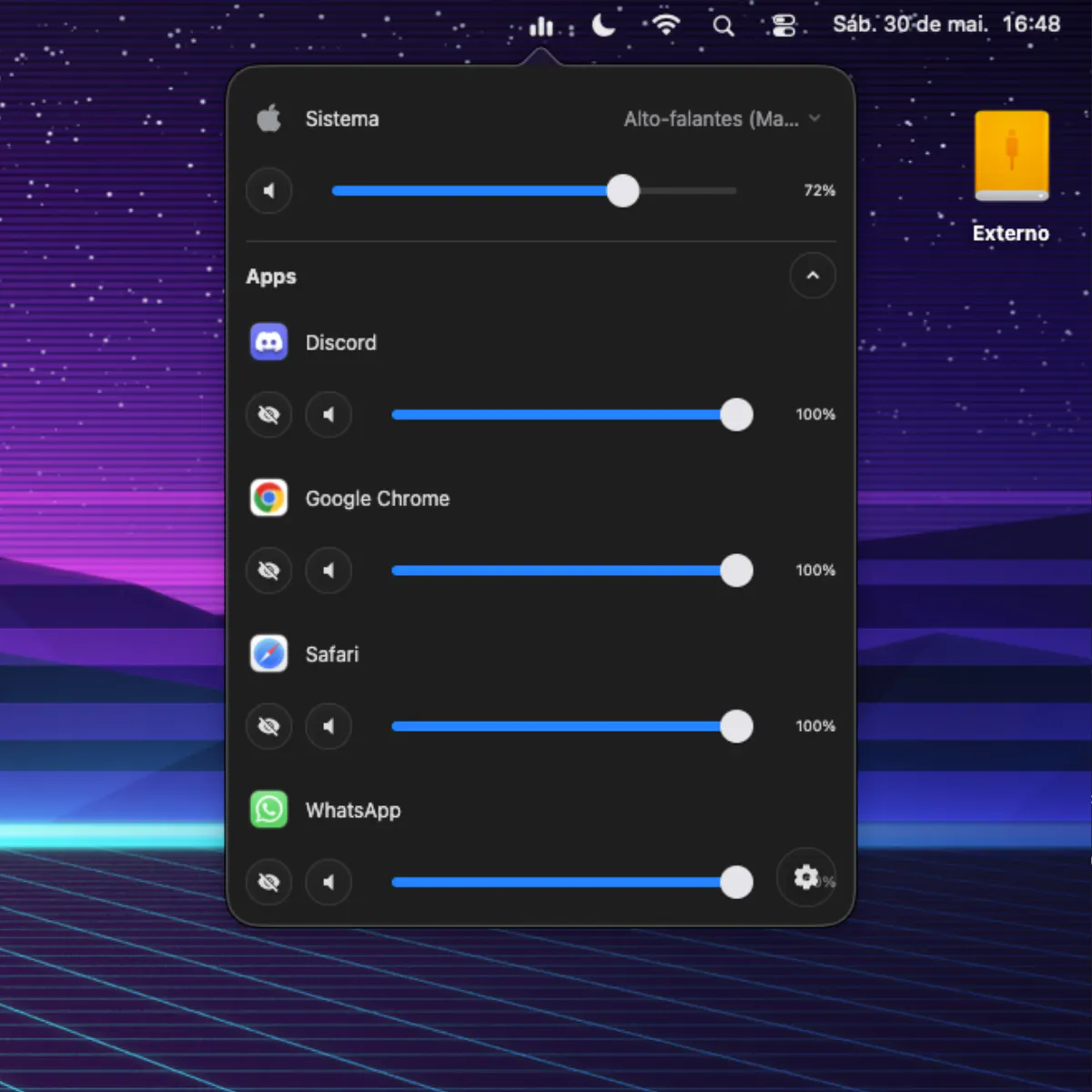Adjust the Safari volume slider
Viewport: 1092px width, 1092px height.
(571, 726)
